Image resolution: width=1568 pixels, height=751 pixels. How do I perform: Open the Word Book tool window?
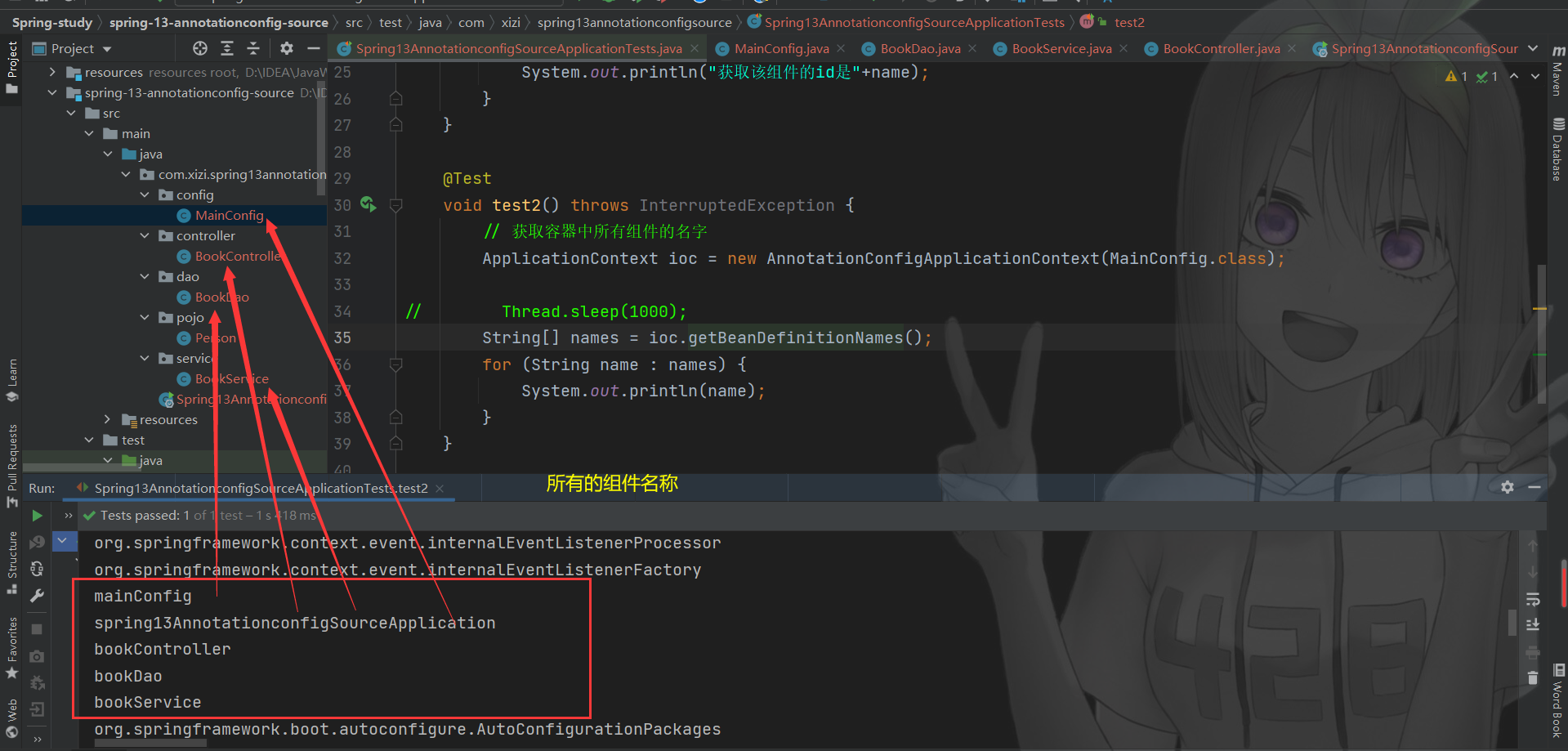pyautogui.click(x=1558, y=700)
